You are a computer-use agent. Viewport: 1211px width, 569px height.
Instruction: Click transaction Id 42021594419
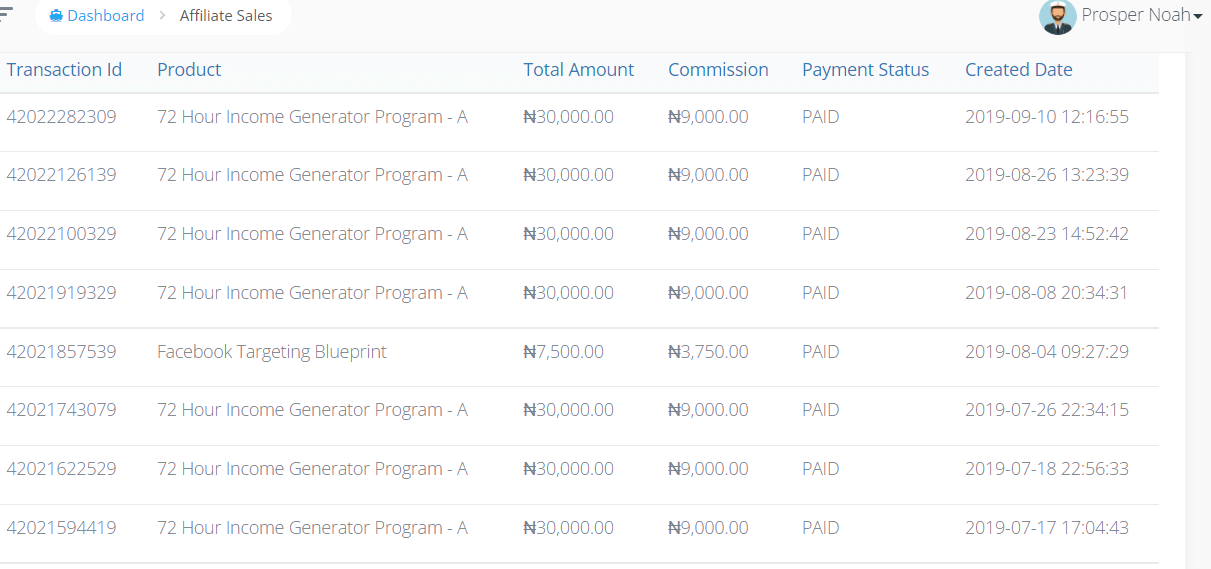pos(61,528)
